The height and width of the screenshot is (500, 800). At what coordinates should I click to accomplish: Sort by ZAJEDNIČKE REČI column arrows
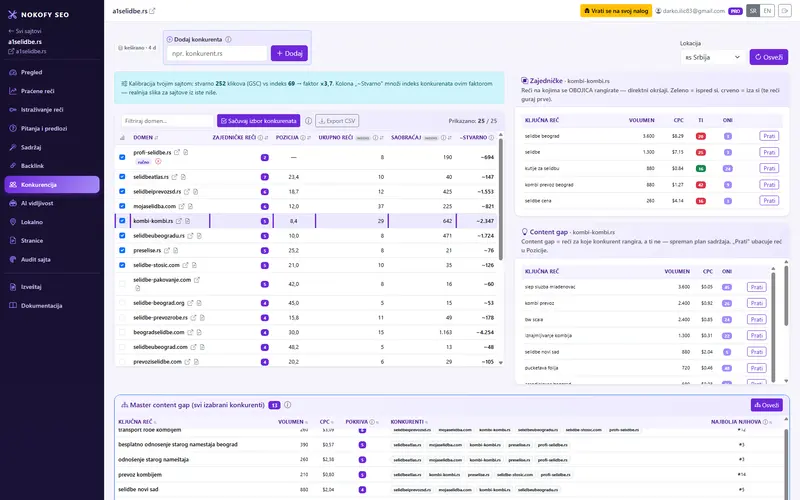click(x=267, y=138)
